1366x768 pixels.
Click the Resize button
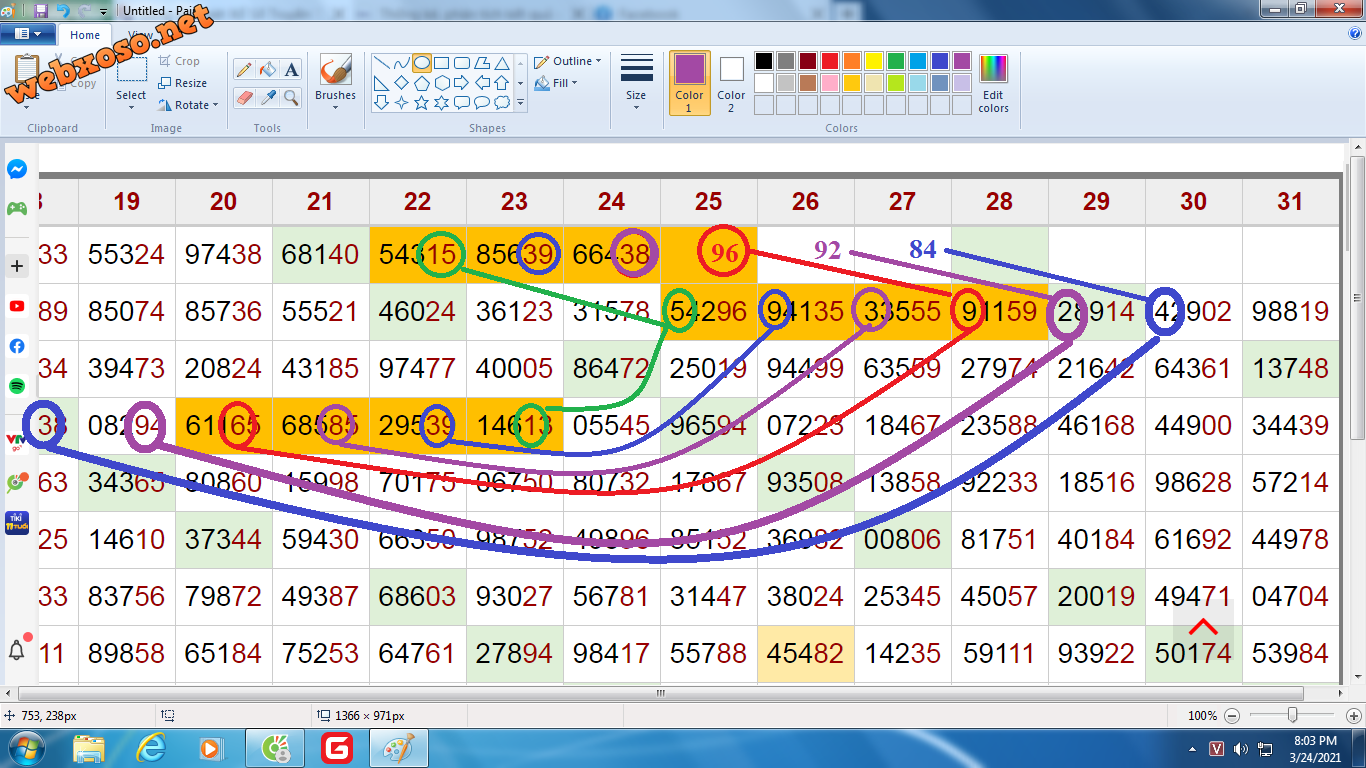[183, 83]
